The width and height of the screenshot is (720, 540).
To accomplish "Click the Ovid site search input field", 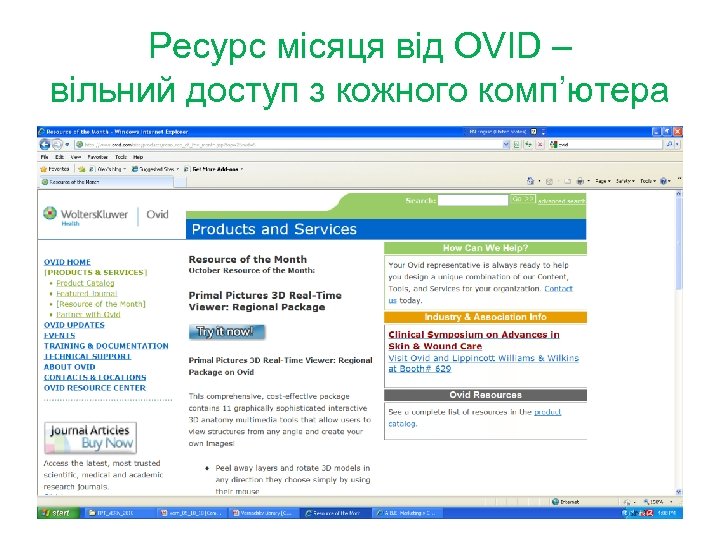I will 473,200.
